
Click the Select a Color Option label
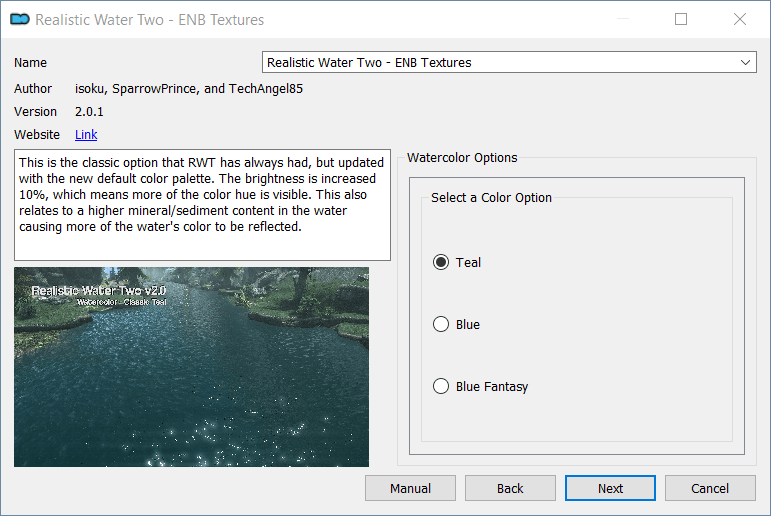491,197
